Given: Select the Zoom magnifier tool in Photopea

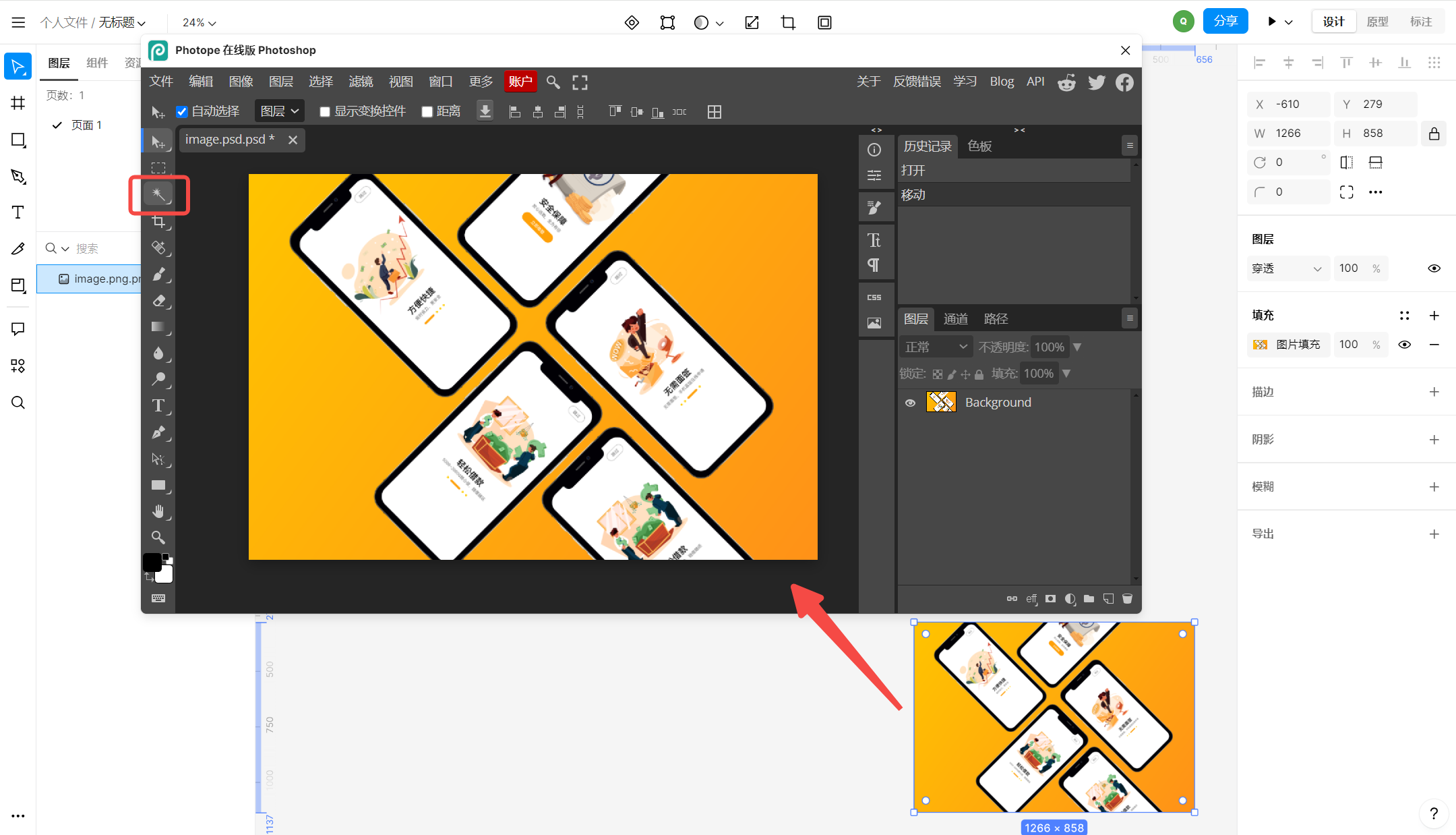Looking at the screenshot, I should [158, 538].
